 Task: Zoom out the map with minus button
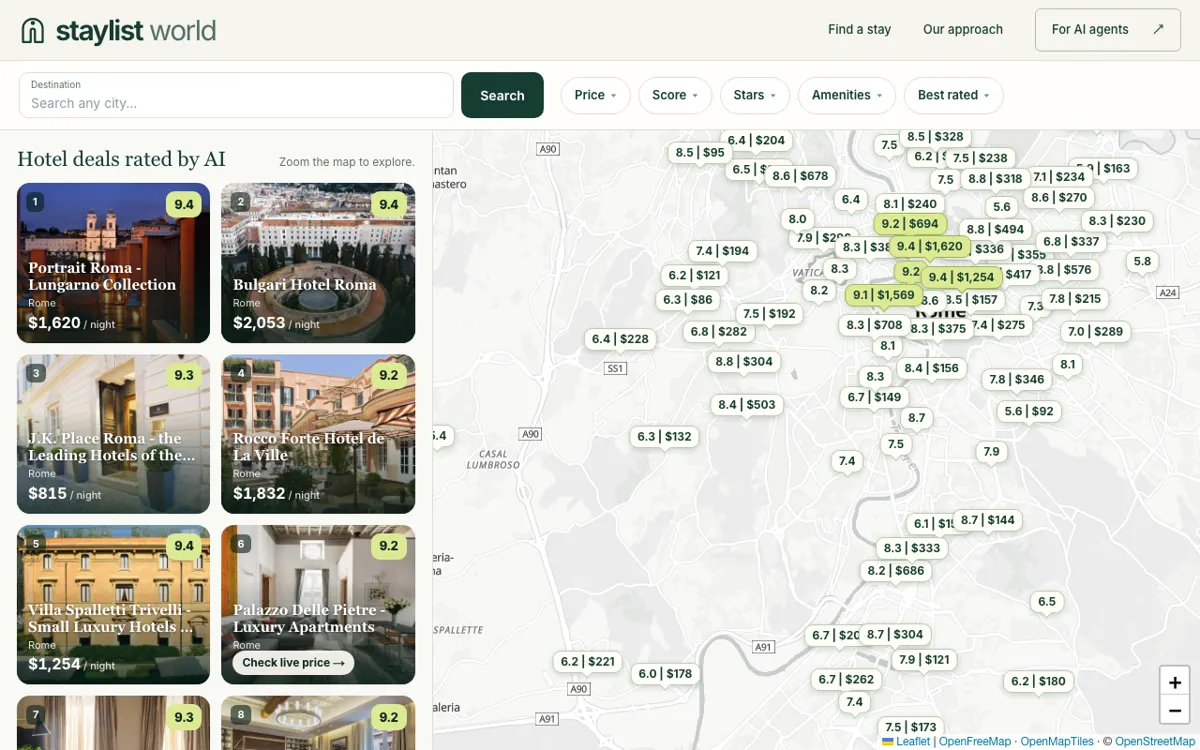tap(1174, 711)
